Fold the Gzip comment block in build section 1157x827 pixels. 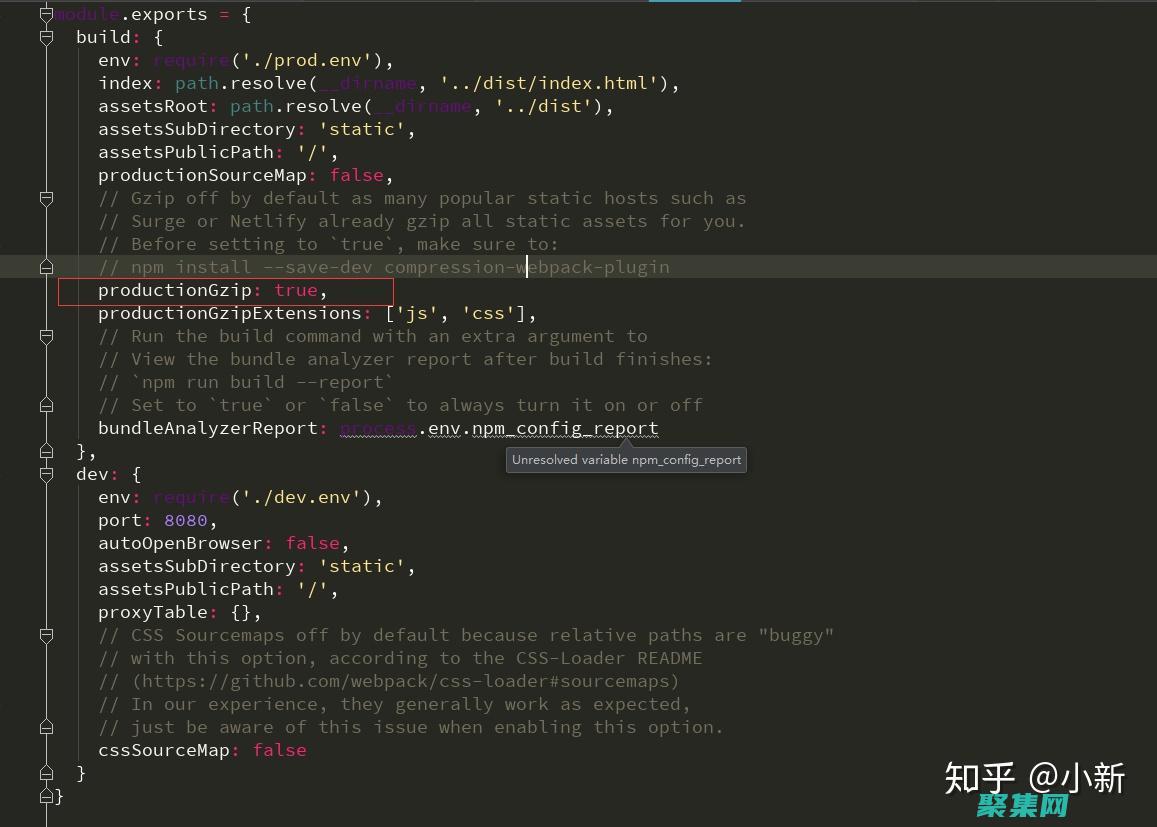45,198
